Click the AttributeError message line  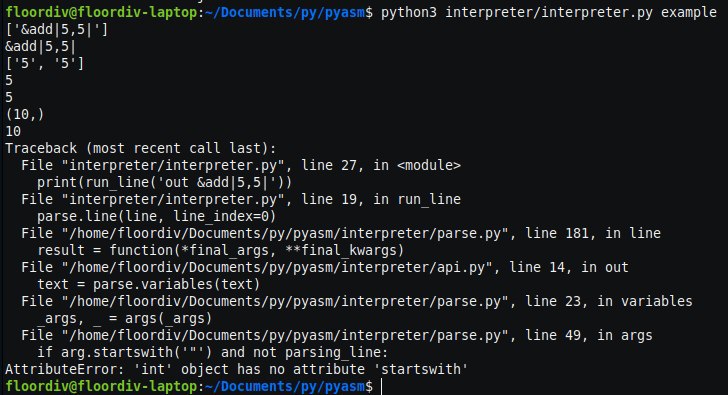(x=236, y=369)
